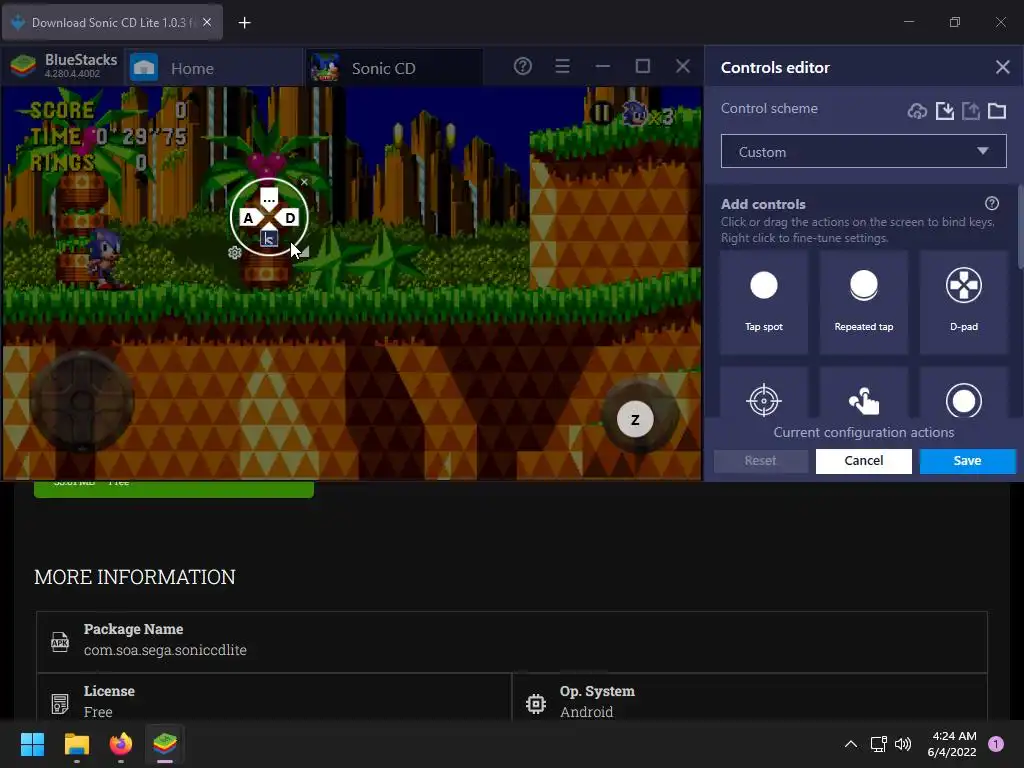This screenshot has height=768, width=1024.
Task: Open a new browser tab
Action: point(244,23)
